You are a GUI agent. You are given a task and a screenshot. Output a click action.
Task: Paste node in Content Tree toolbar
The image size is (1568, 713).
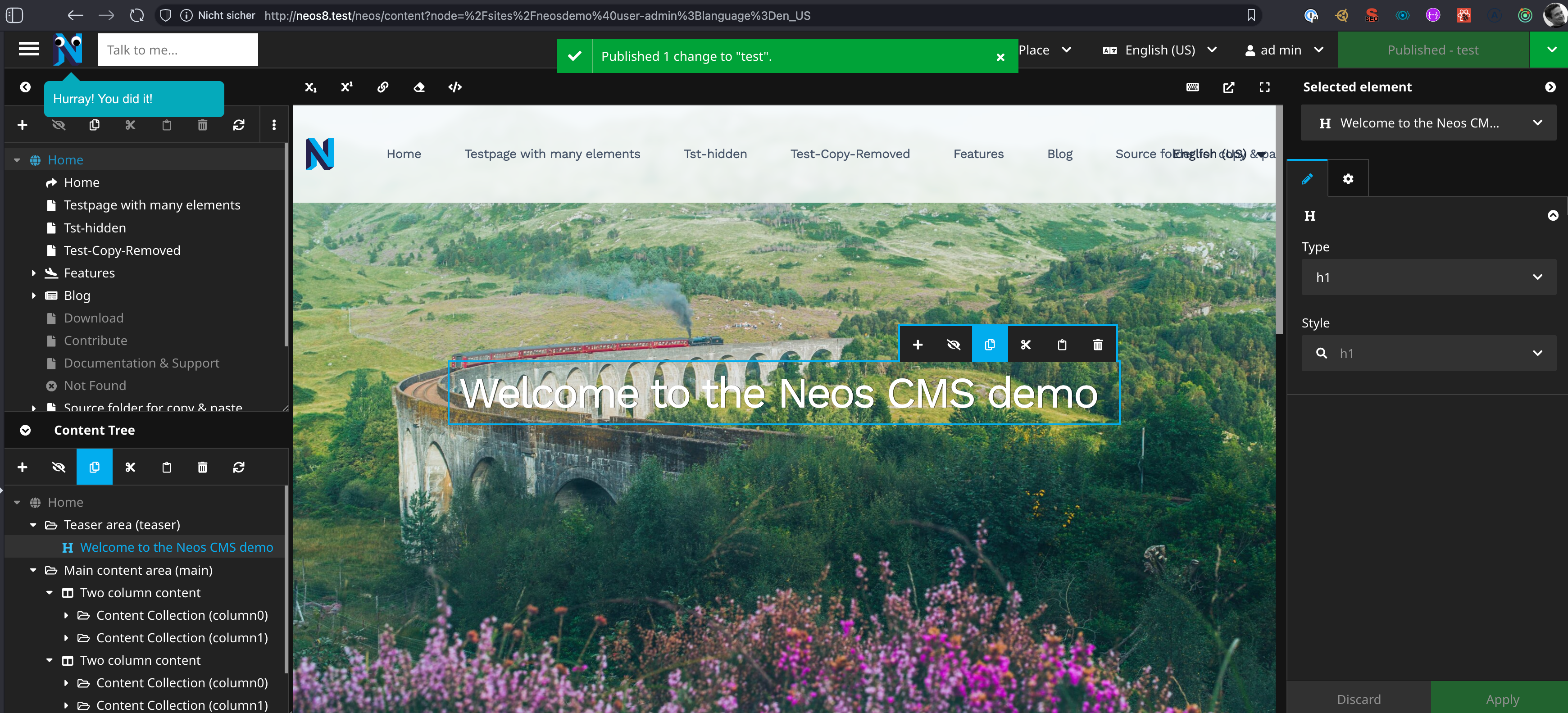pos(166,467)
